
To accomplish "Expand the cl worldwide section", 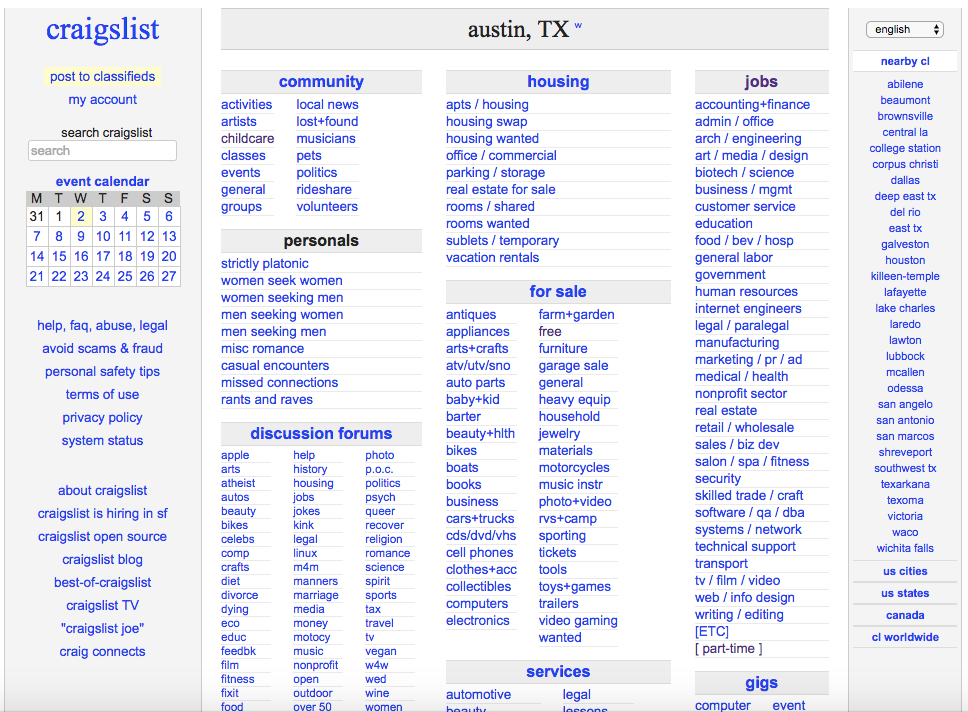I will [x=905, y=637].
